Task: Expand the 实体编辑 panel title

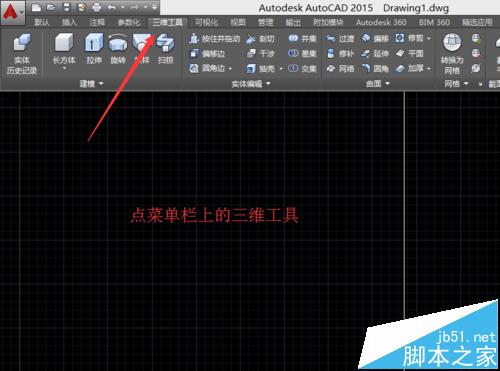Action: (x=251, y=84)
